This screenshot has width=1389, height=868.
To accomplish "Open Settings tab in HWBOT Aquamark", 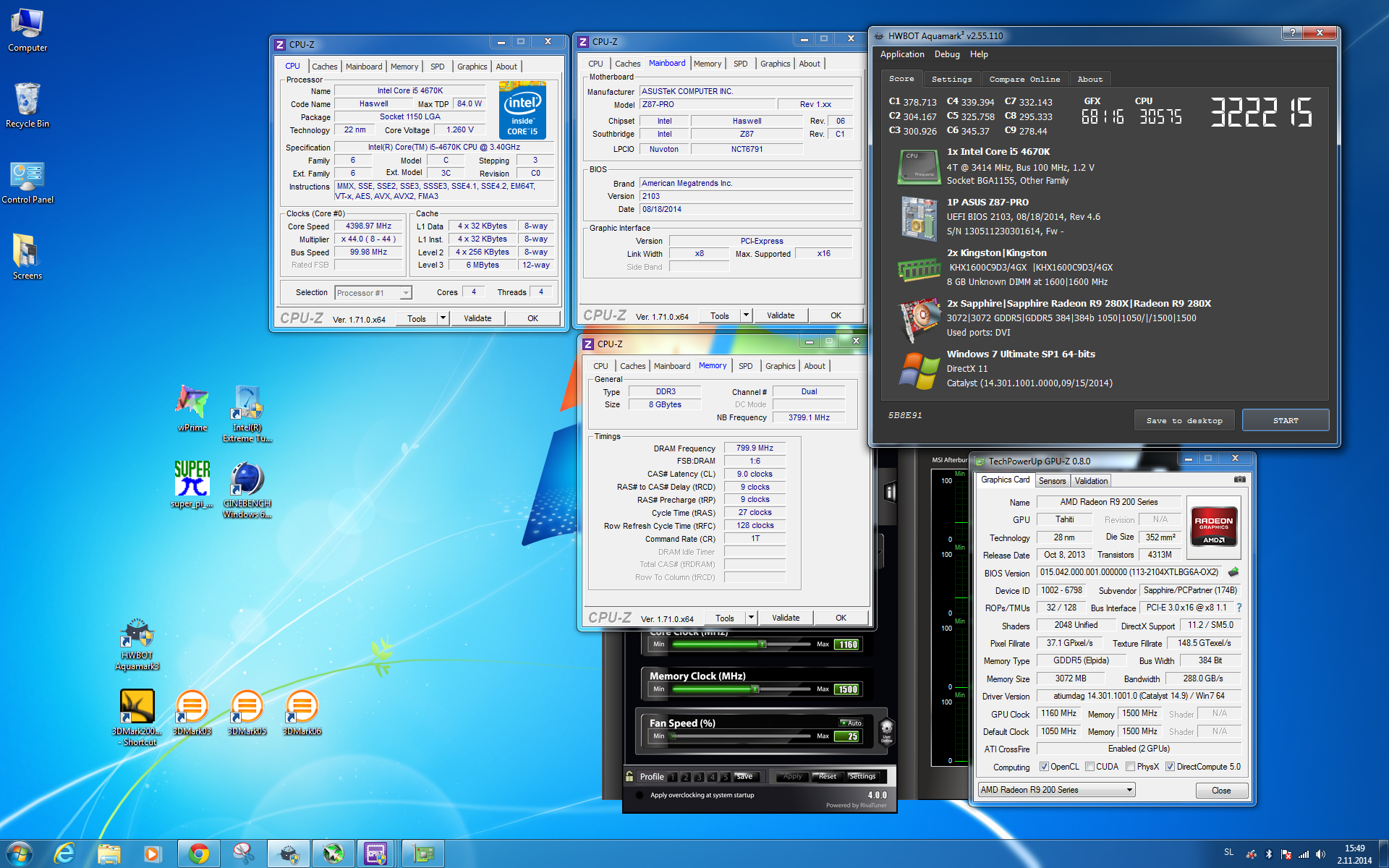I will coord(951,80).
